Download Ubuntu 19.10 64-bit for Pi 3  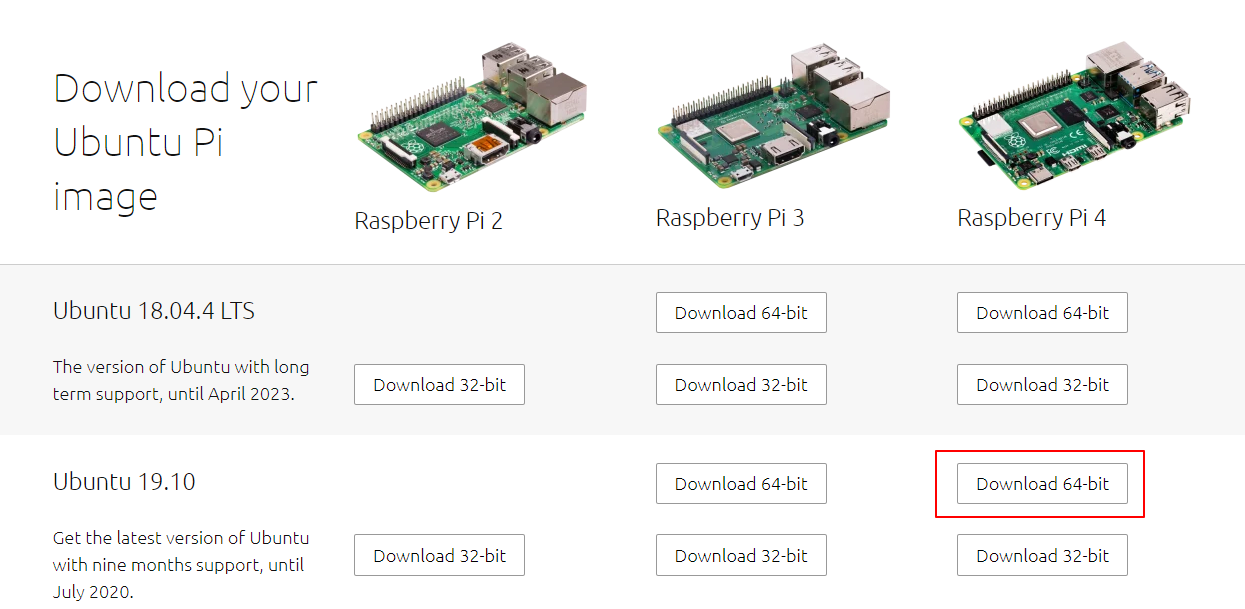click(741, 484)
